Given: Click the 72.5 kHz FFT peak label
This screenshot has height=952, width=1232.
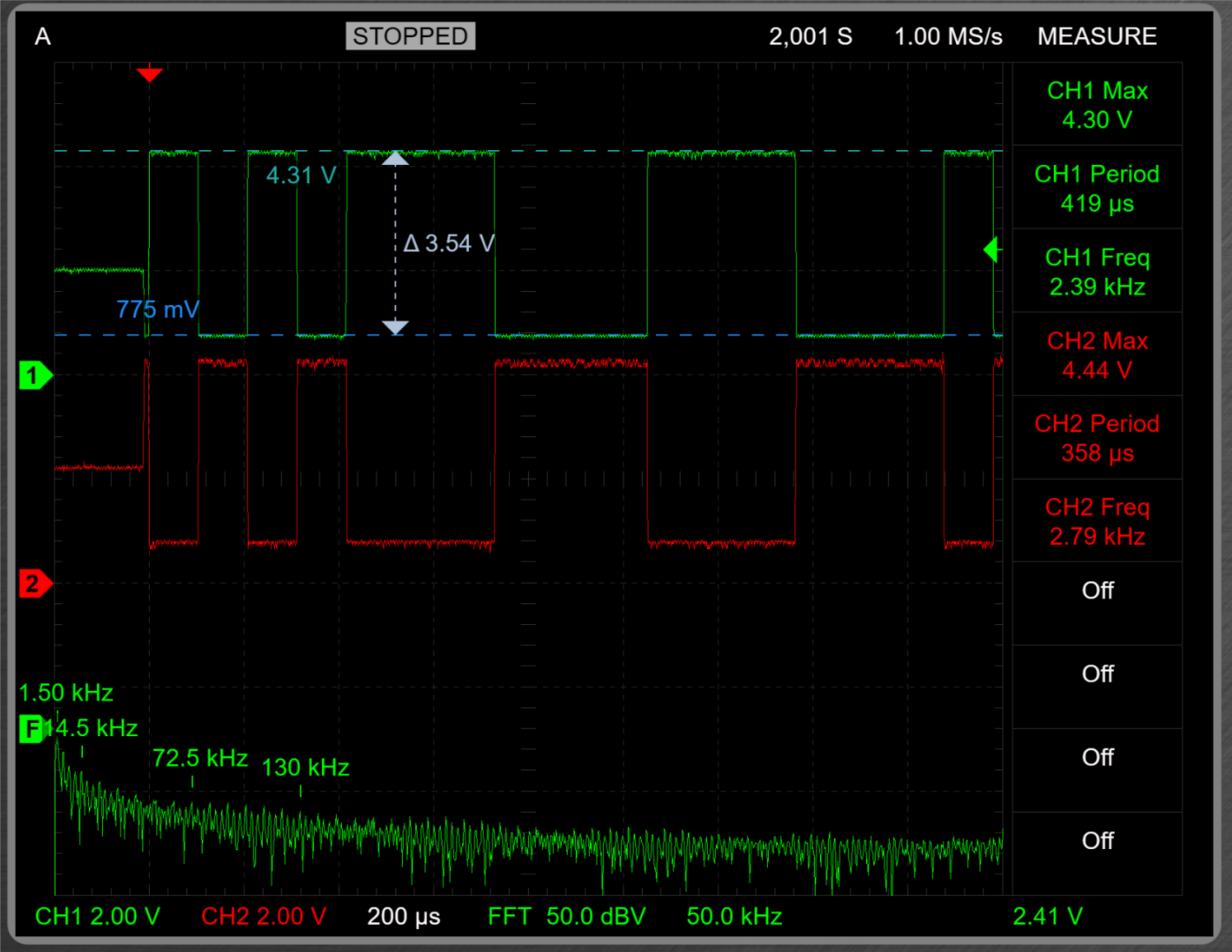Looking at the screenshot, I should (x=200, y=758).
